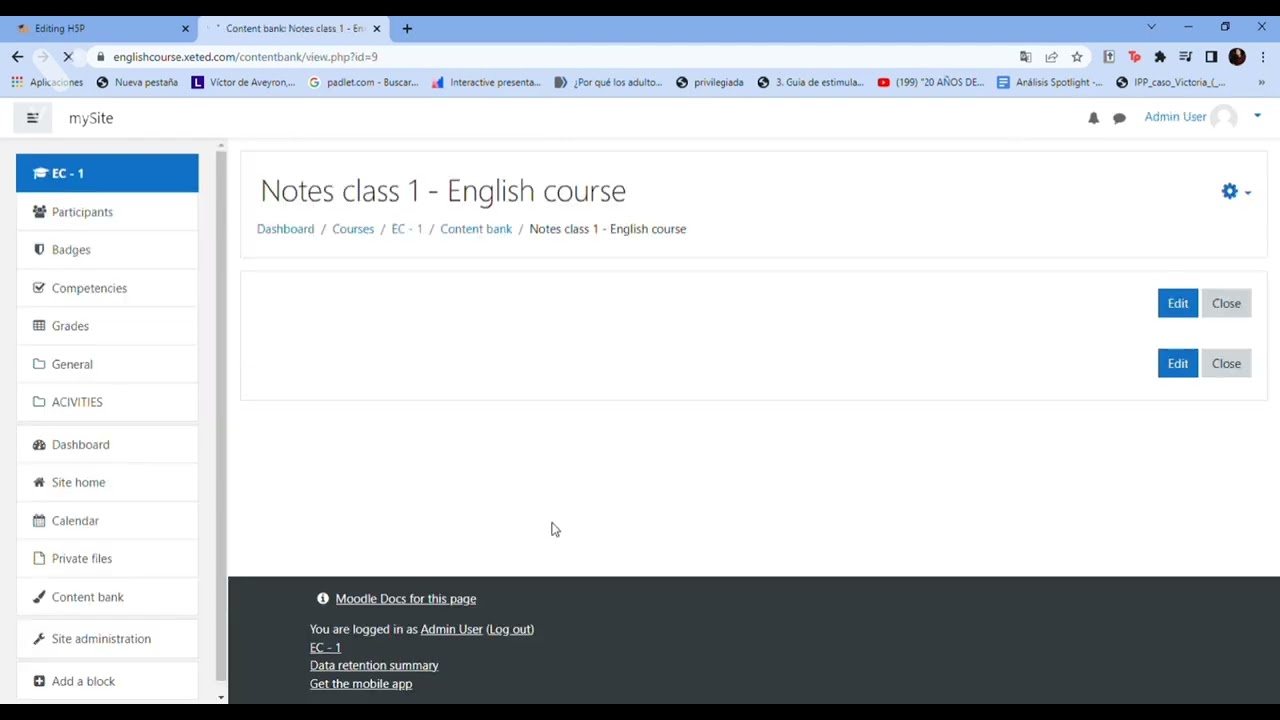1280x720 pixels.
Task: Click the upper Close button
Action: click(1226, 303)
